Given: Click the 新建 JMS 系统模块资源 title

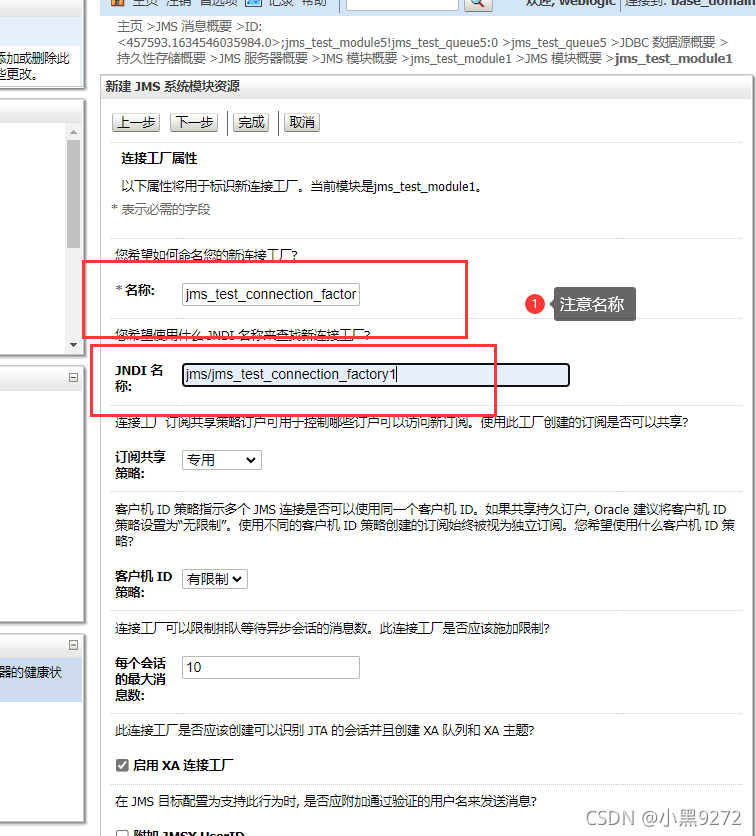Looking at the screenshot, I should [x=173, y=86].
